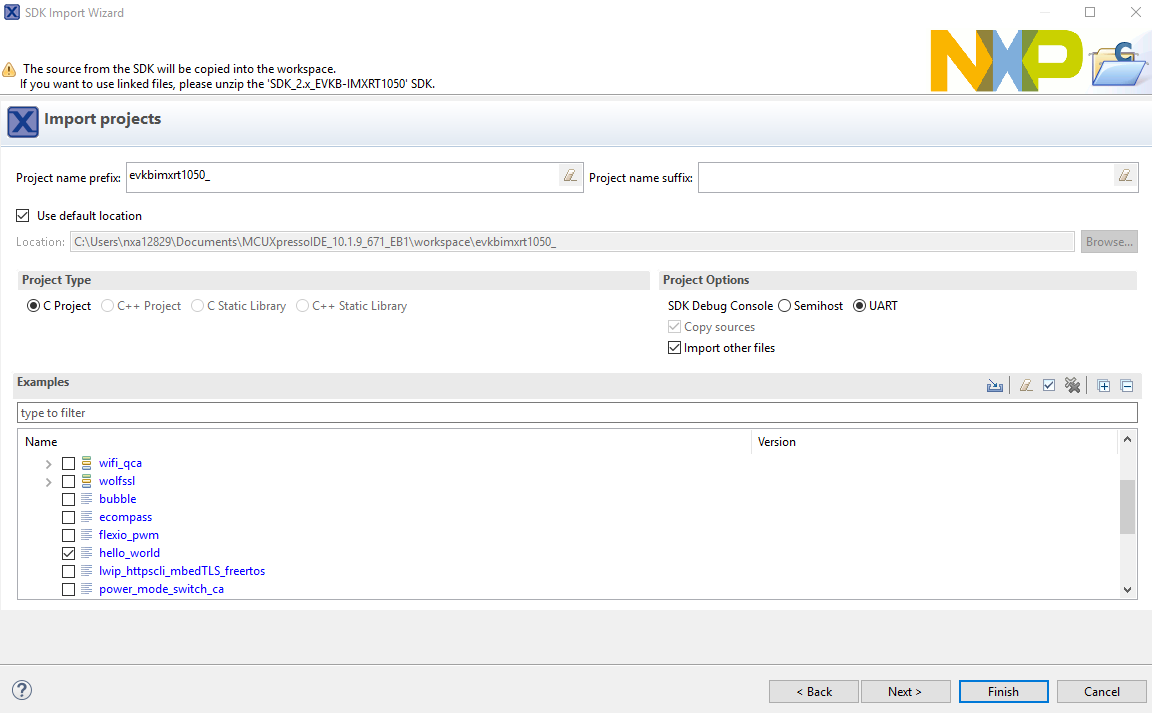Image resolution: width=1152 pixels, height=713 pixels.
Task: Click in the type to filter field
Action: (576, 413)
